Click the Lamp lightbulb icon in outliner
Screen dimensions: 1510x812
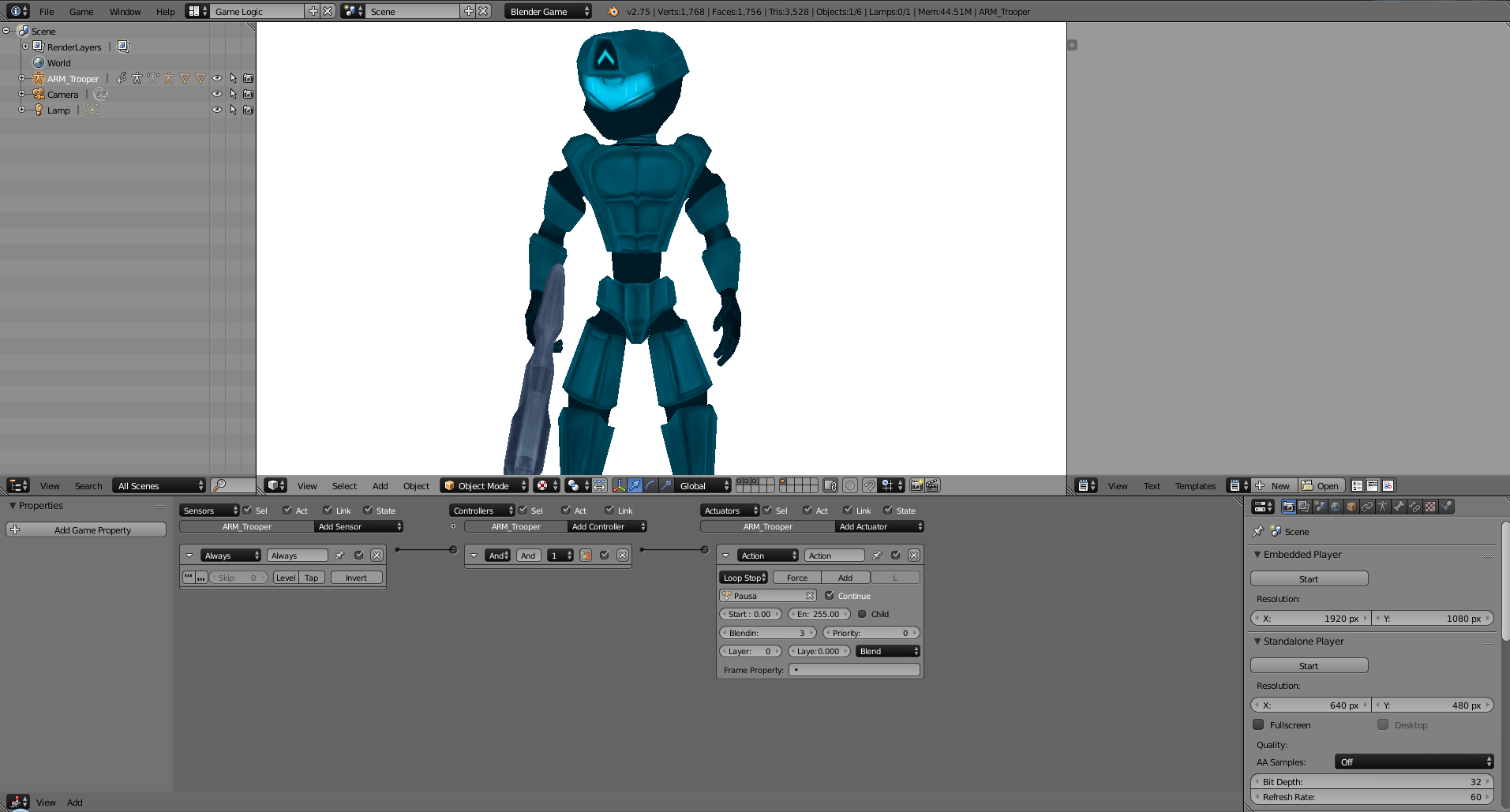tap(38, 110)
